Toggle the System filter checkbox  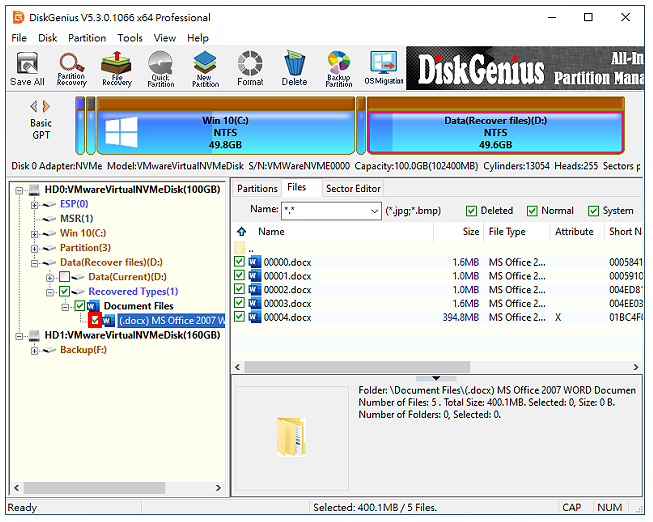coord(593,211)
